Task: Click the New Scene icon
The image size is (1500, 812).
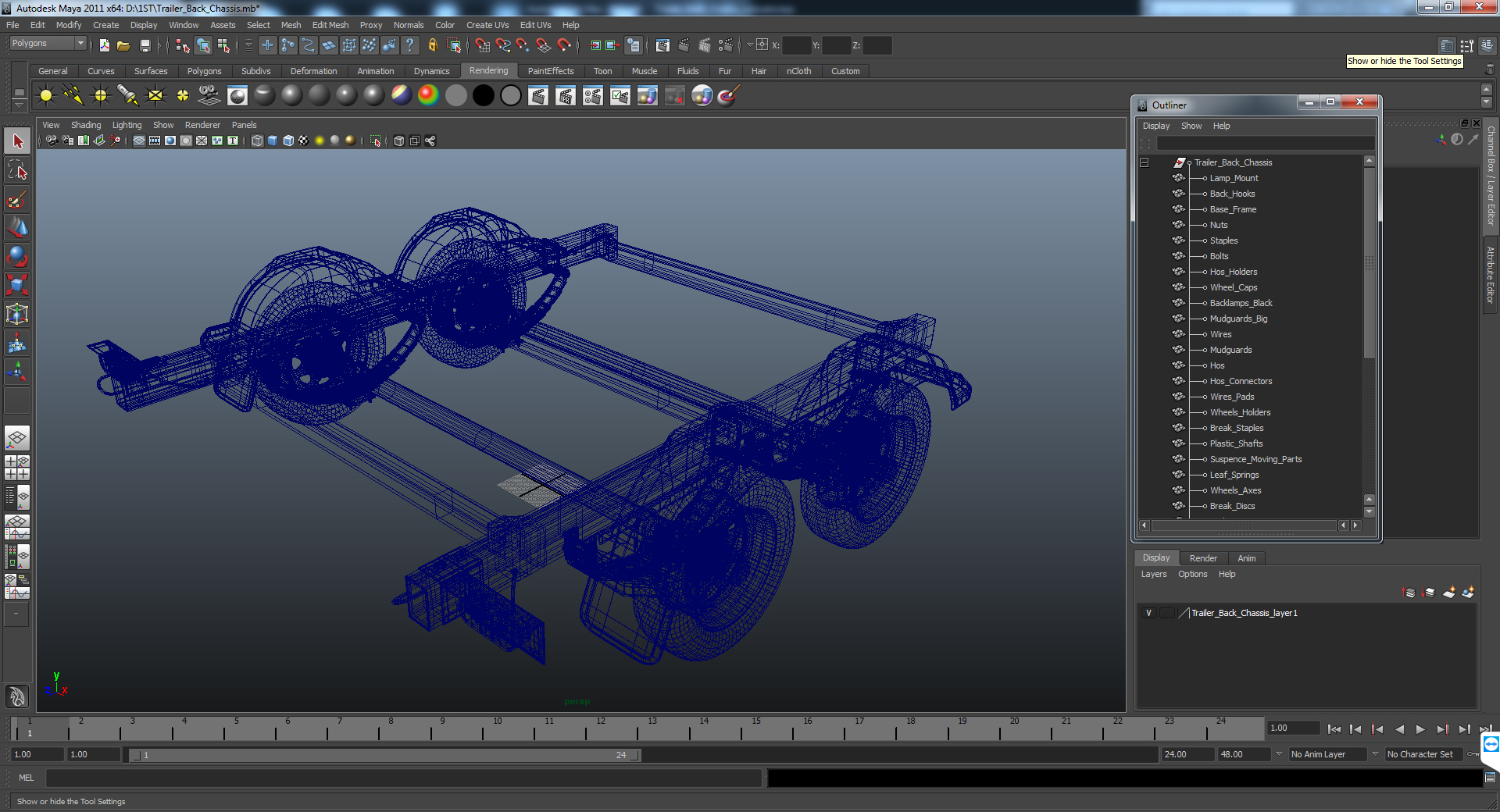Action: tap(104, 45)
